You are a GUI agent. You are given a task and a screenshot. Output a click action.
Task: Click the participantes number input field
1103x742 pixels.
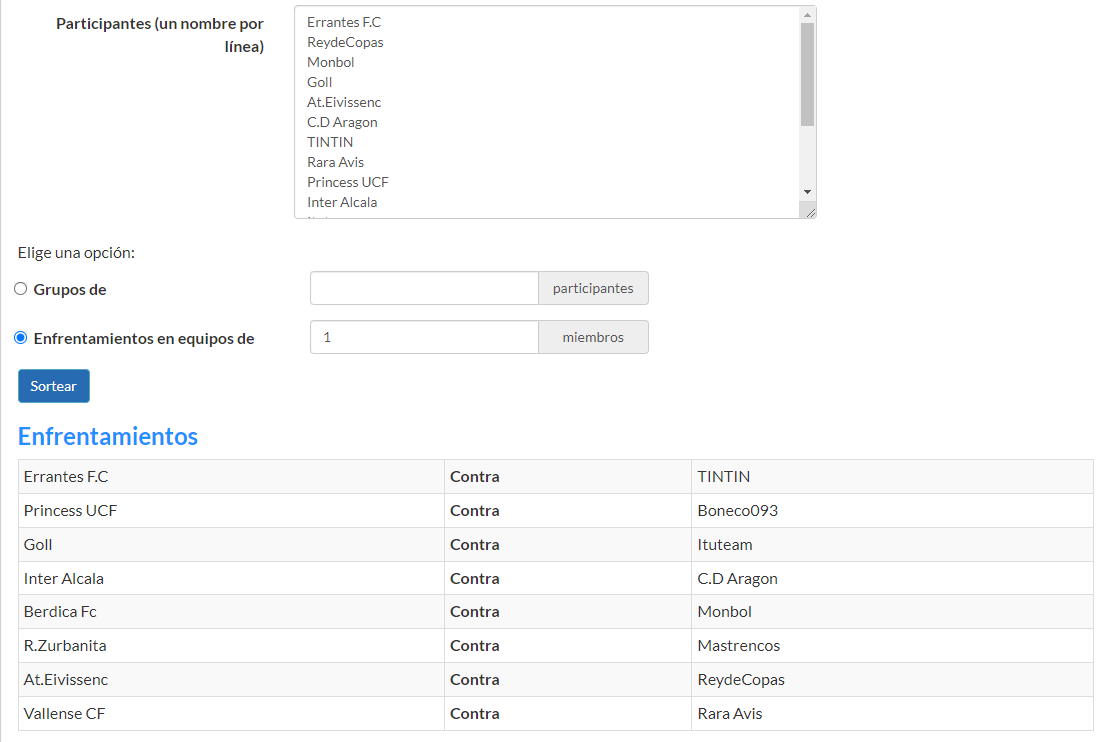(x=424, y=288)
